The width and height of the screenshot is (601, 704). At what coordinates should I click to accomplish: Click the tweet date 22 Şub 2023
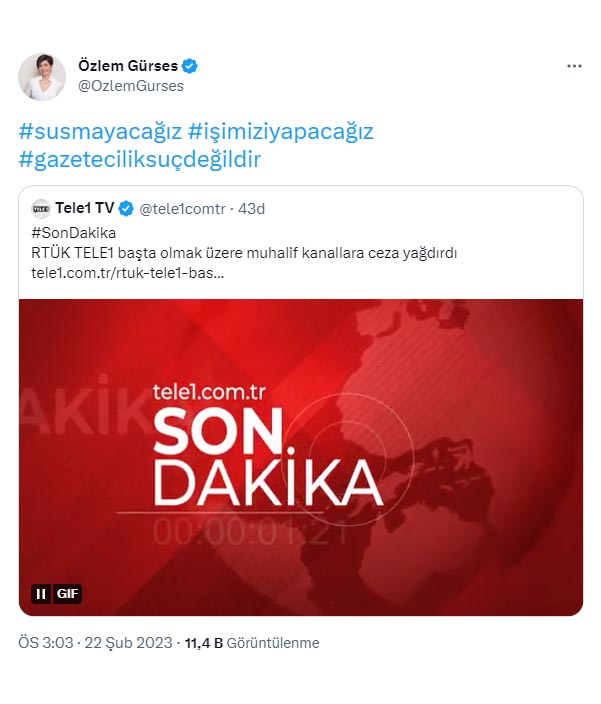point(128,643)
